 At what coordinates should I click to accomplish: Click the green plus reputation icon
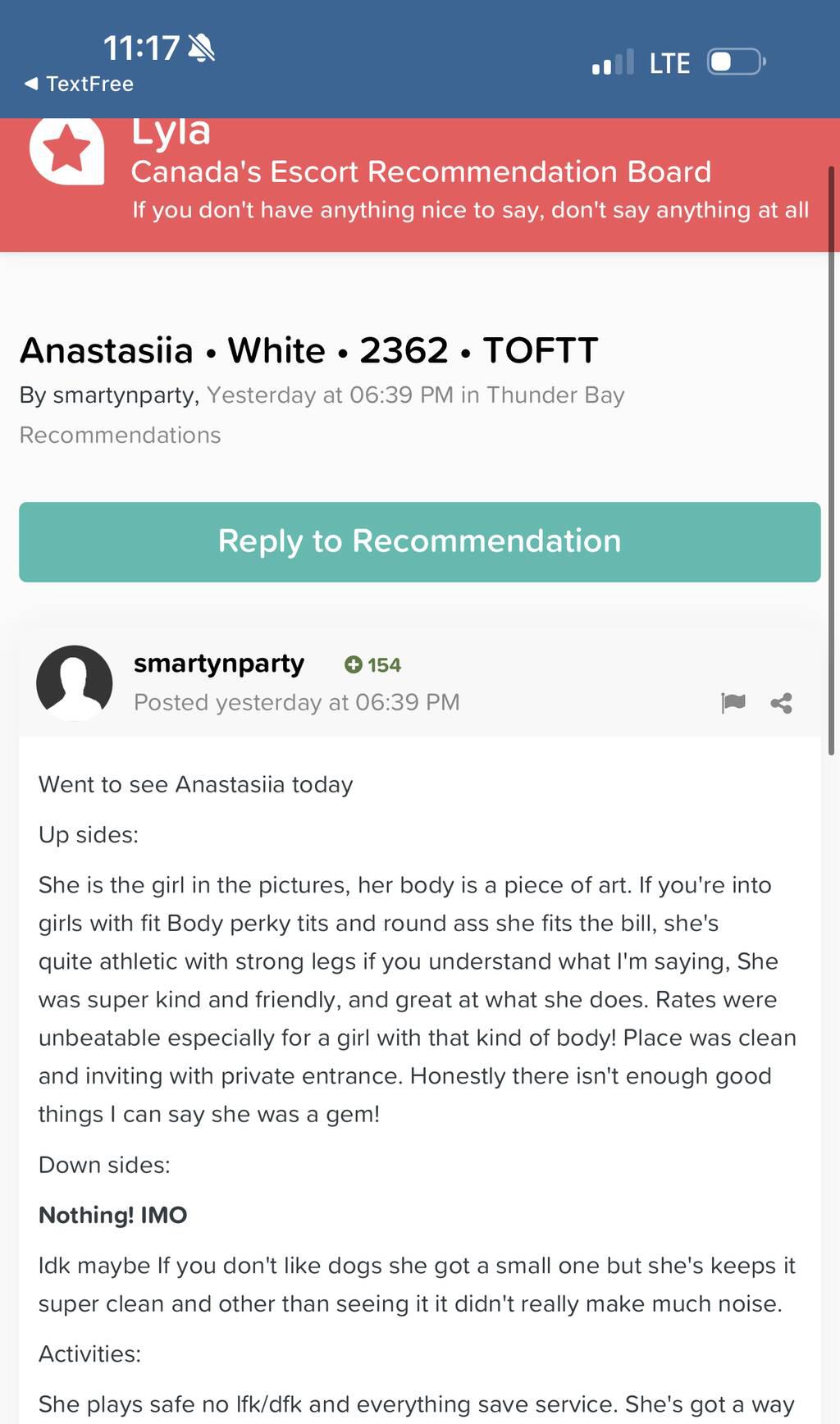[354, 664]
